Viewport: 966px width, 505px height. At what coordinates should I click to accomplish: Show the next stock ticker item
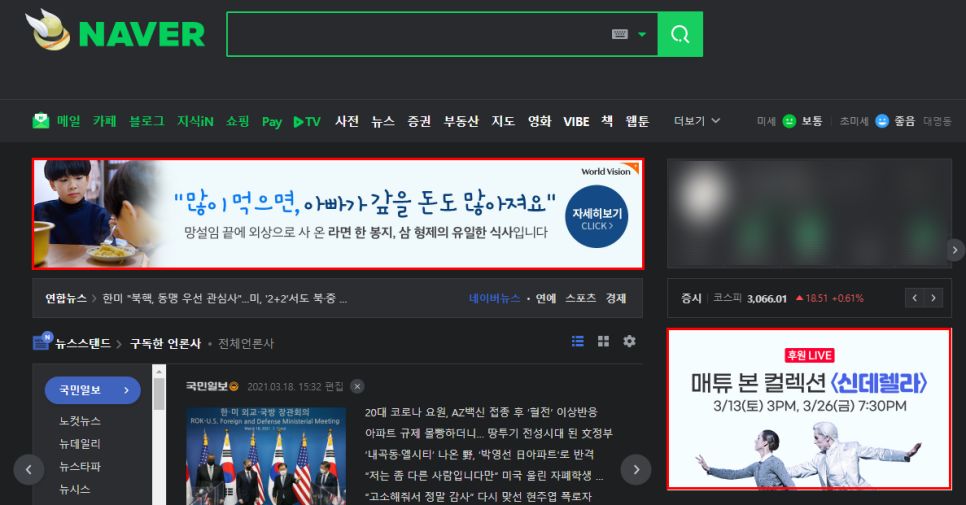(x=934, y=298)
